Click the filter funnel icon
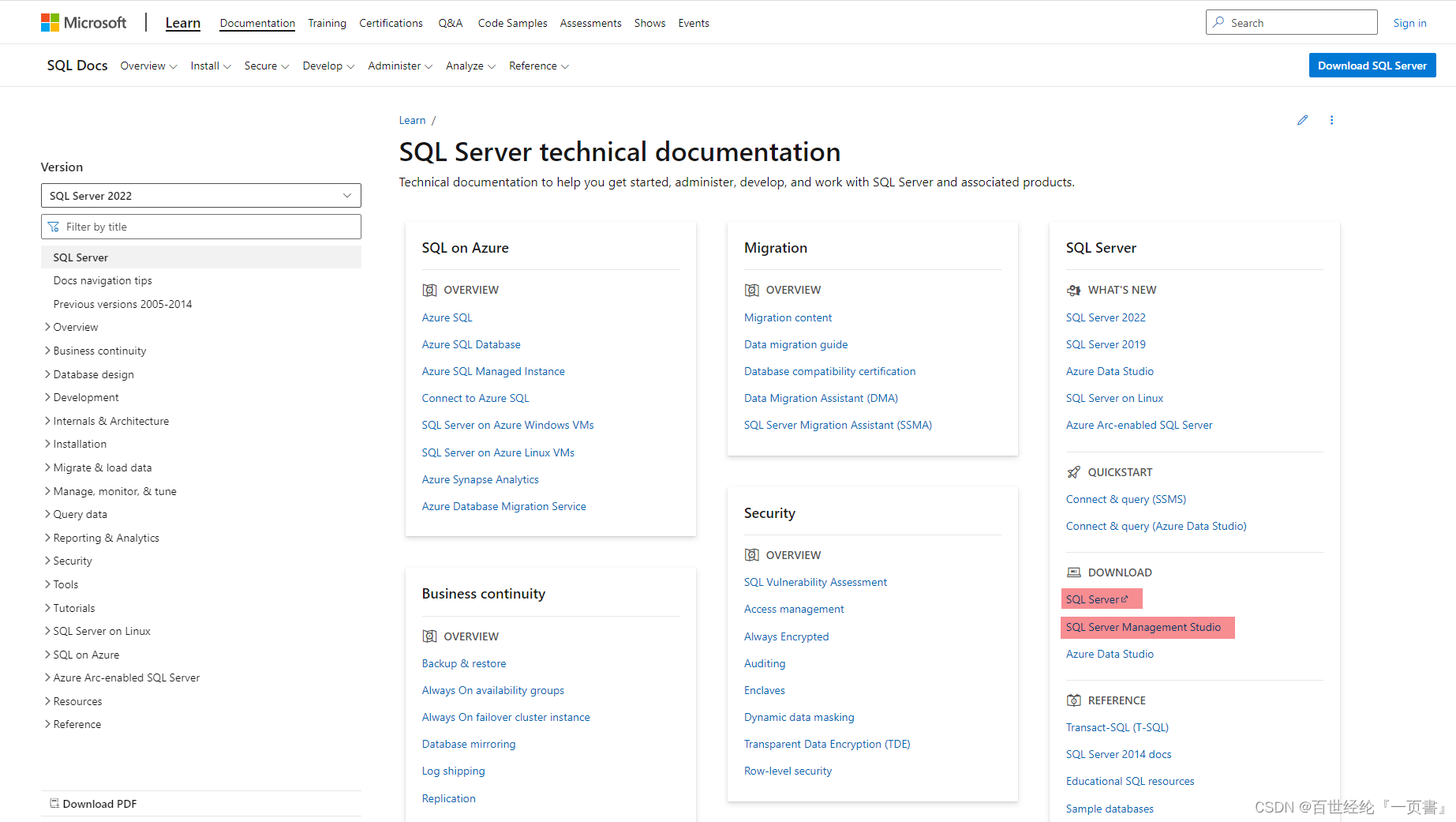The image size is (1456, 822). pyautogui.click(x=54, y=227)
